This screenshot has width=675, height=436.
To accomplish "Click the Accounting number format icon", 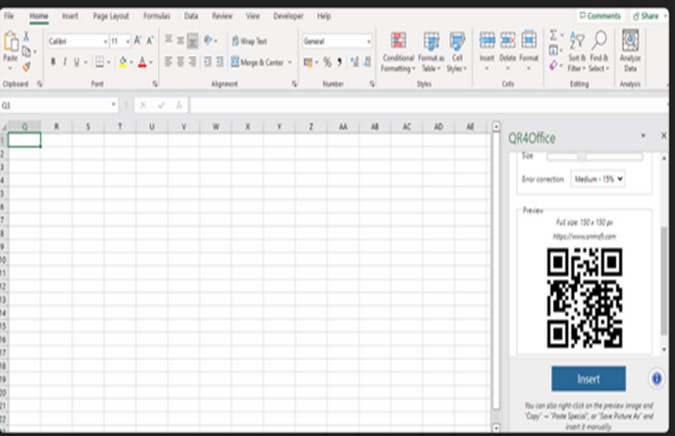I will coord(308,62).
